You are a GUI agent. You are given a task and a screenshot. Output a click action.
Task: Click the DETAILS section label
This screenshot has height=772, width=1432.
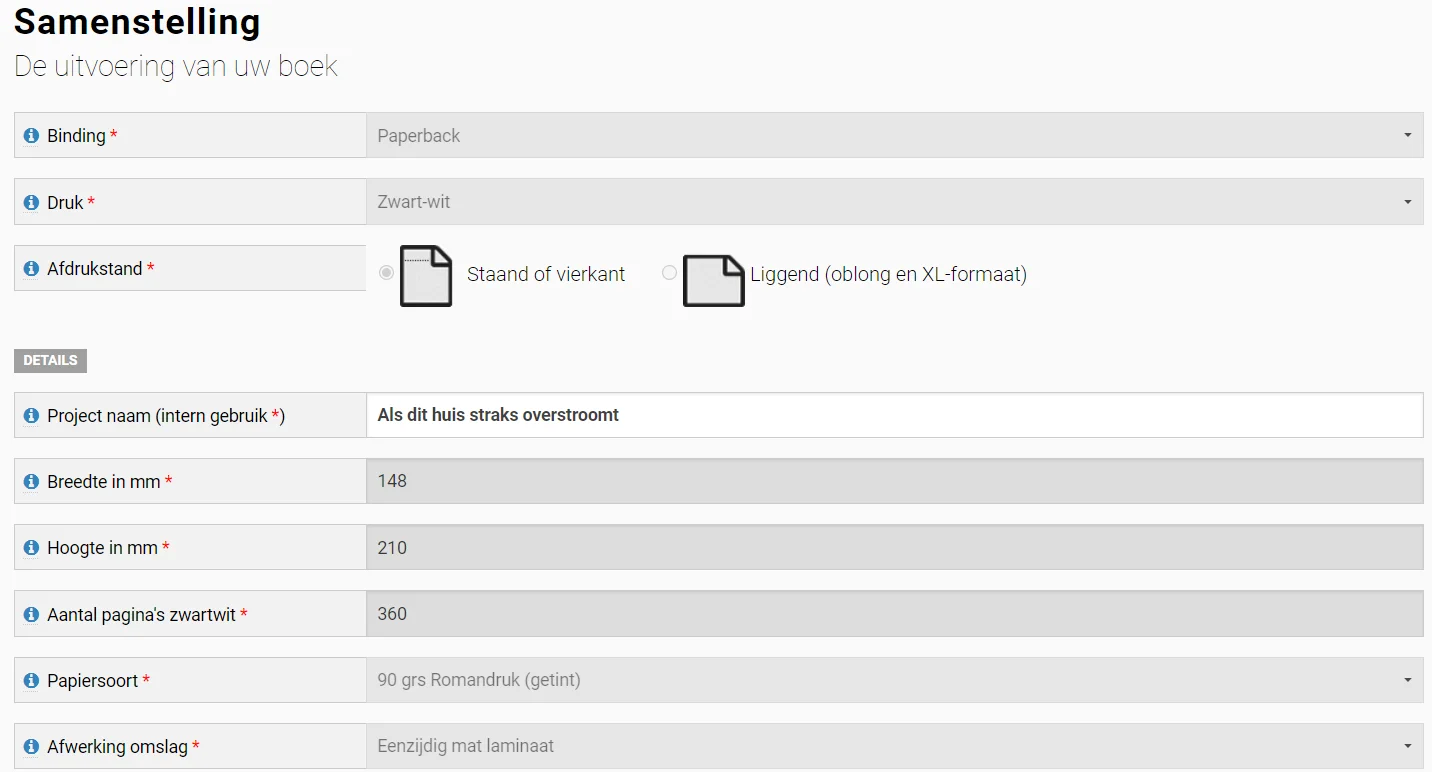click(50, 361)
